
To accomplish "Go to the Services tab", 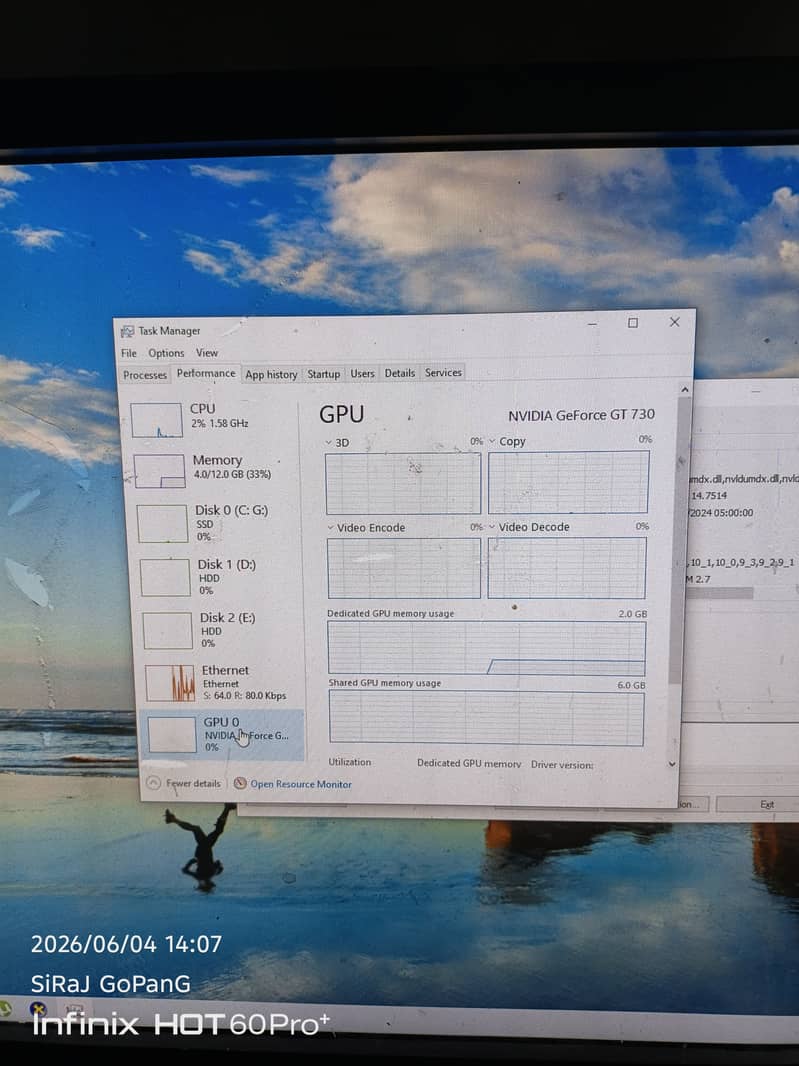I will (443, 373).
